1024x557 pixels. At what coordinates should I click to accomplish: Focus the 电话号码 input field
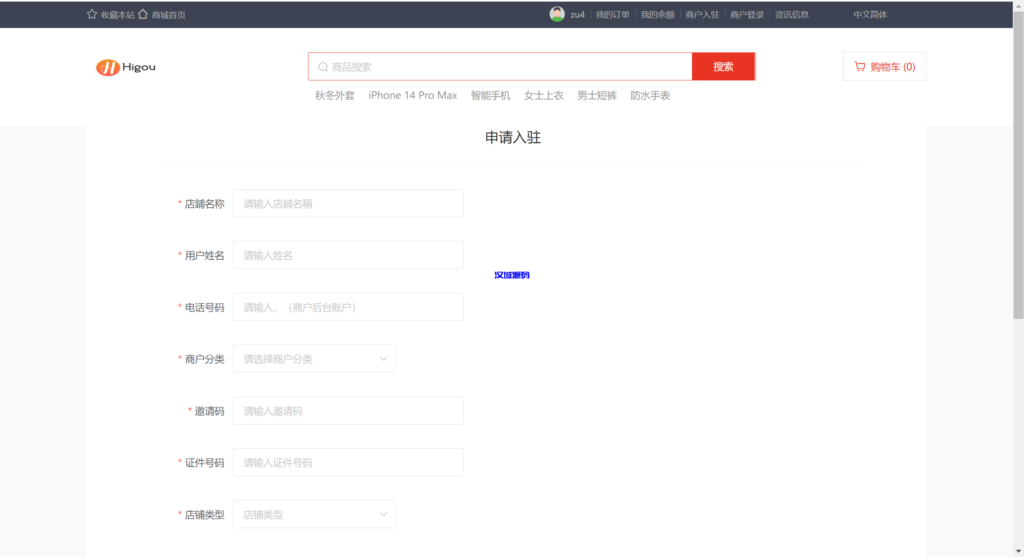click(348, 307)
